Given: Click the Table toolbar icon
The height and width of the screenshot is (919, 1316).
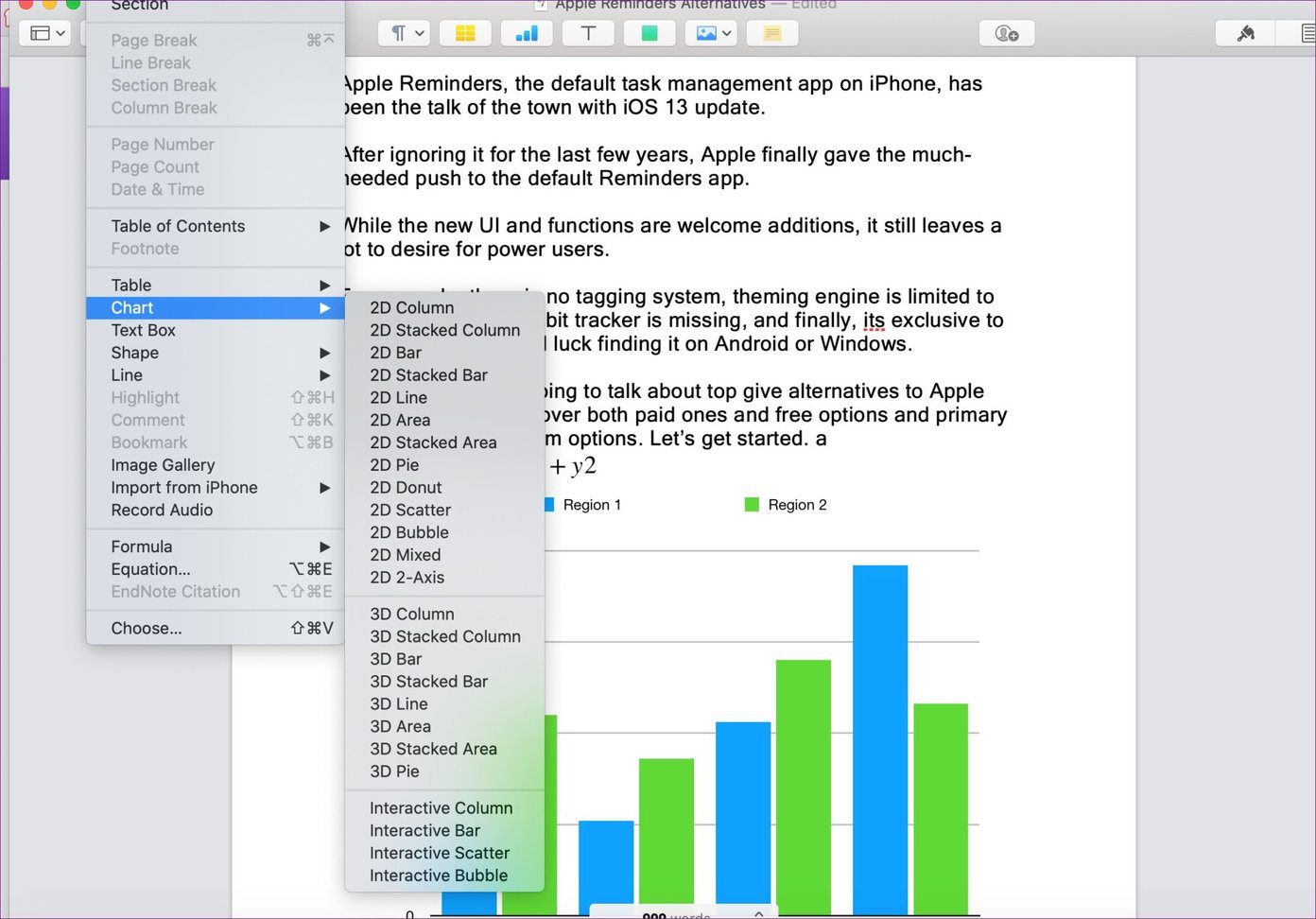Looking at the screenshot, I should coord(465,33).
